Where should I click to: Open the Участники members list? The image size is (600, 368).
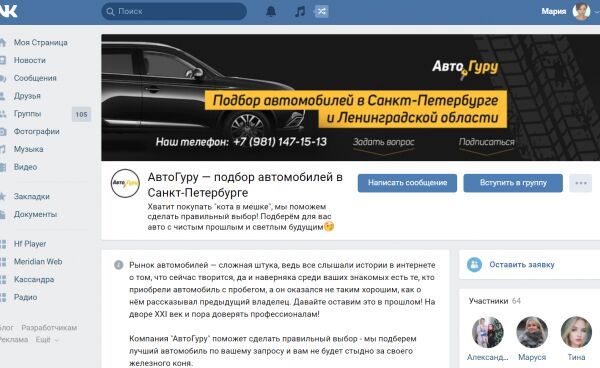tap(495, 301)
